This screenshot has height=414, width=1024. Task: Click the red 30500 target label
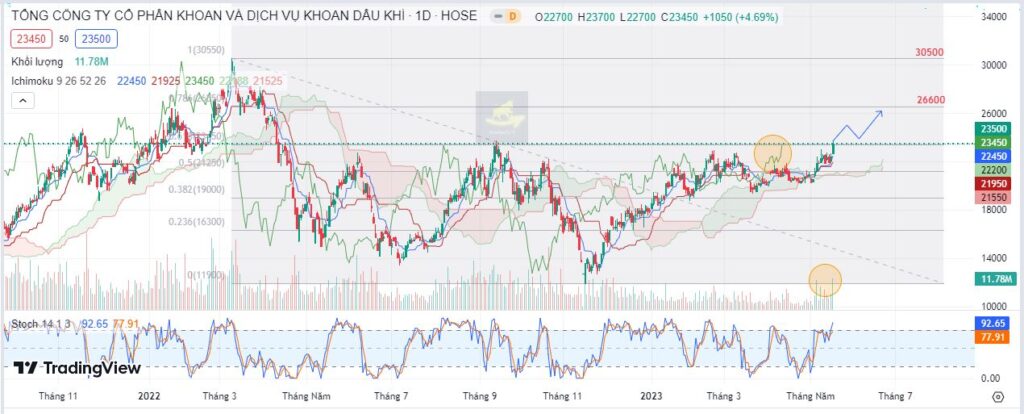pyautogui.click(x=930, y=52)
